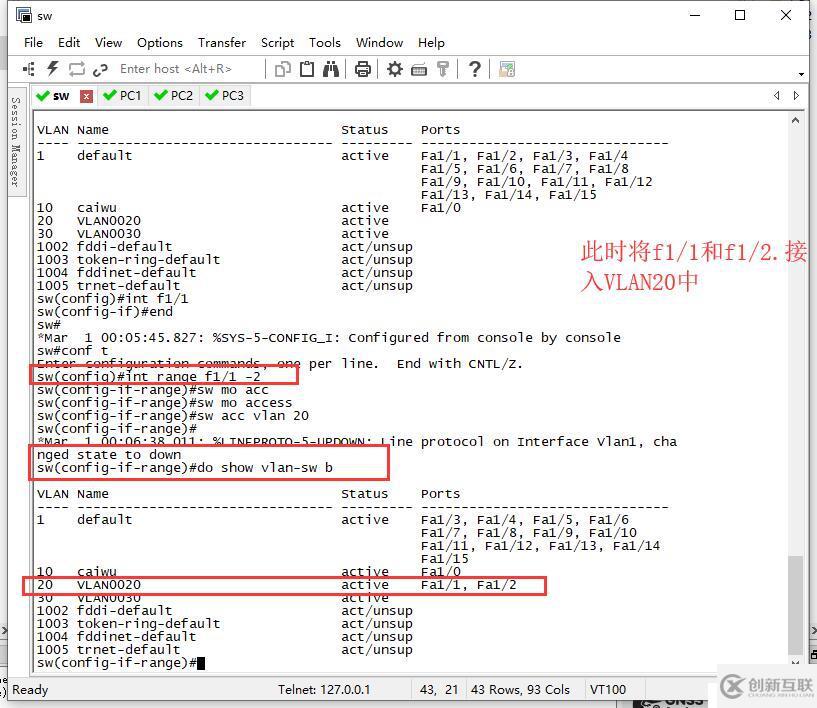Screen dimensions: 817x708
Task: Click the Copy toolbar icon
Action: (x=282, y=69)
